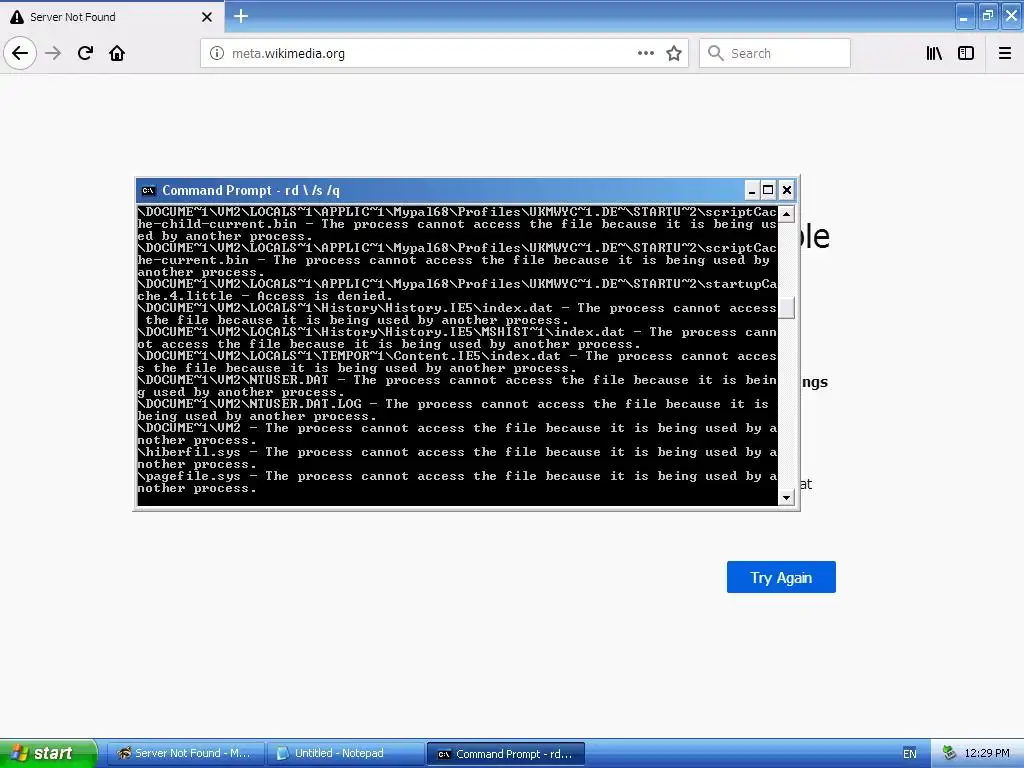This screenshot has width=1024, height=768.
Task: Open page actions three-dot menu
Action: [645, 53]
